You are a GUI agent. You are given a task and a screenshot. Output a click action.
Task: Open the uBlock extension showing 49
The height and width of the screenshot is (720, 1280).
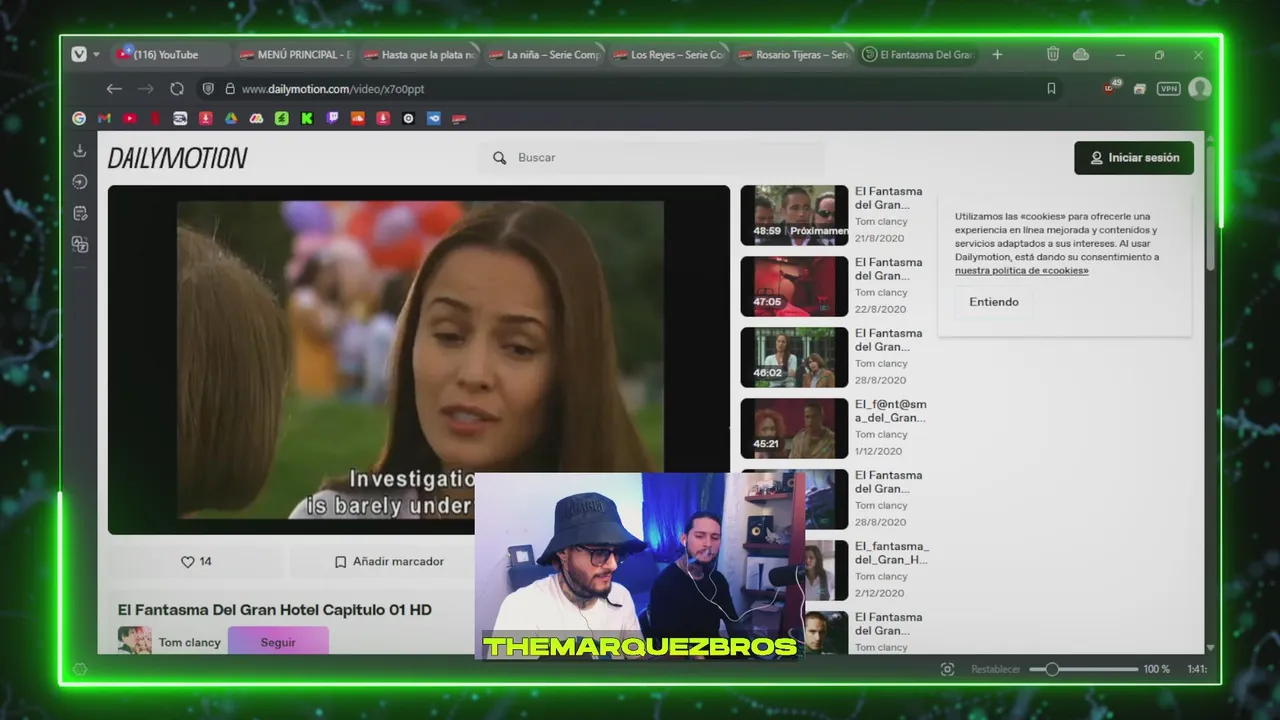tap(1110, 88)
